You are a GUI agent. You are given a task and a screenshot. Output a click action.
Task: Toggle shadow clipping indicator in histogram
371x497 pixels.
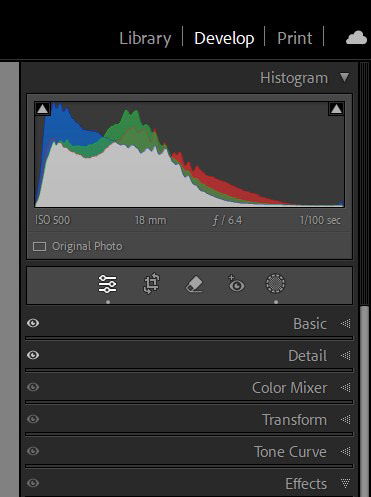(42, 109)
